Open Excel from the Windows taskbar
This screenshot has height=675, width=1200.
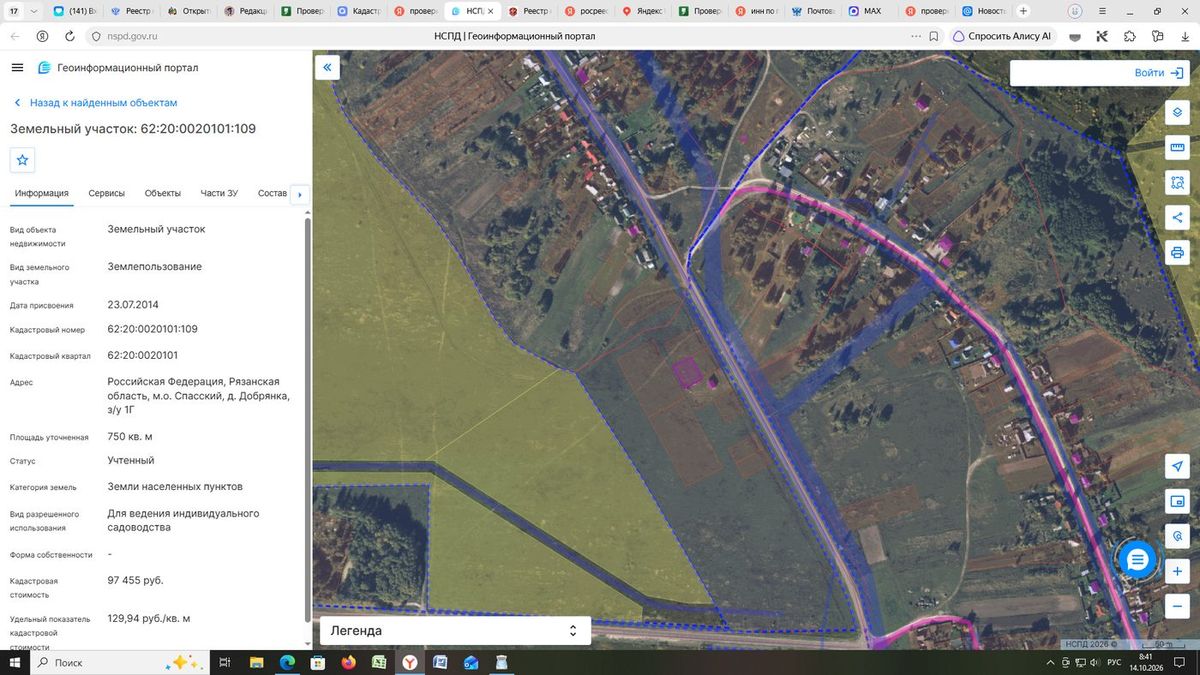pyautogui.click(x=379, y=662)
